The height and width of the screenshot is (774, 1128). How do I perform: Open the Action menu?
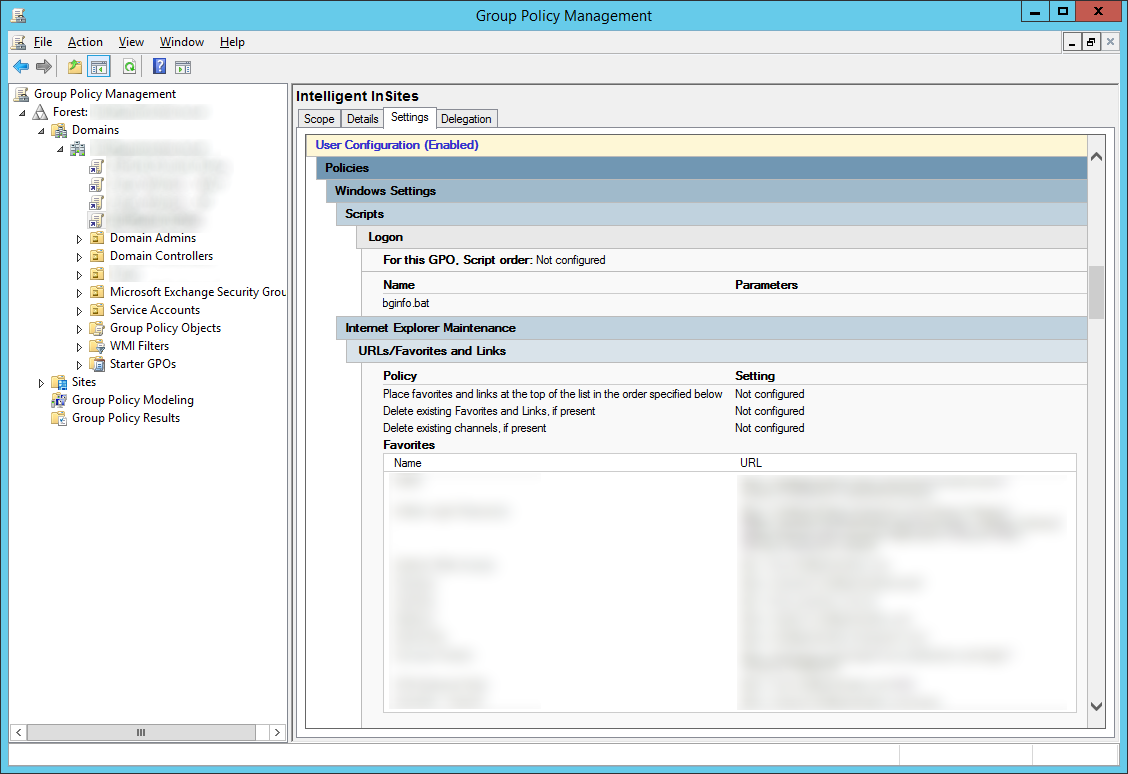[85, 42]
